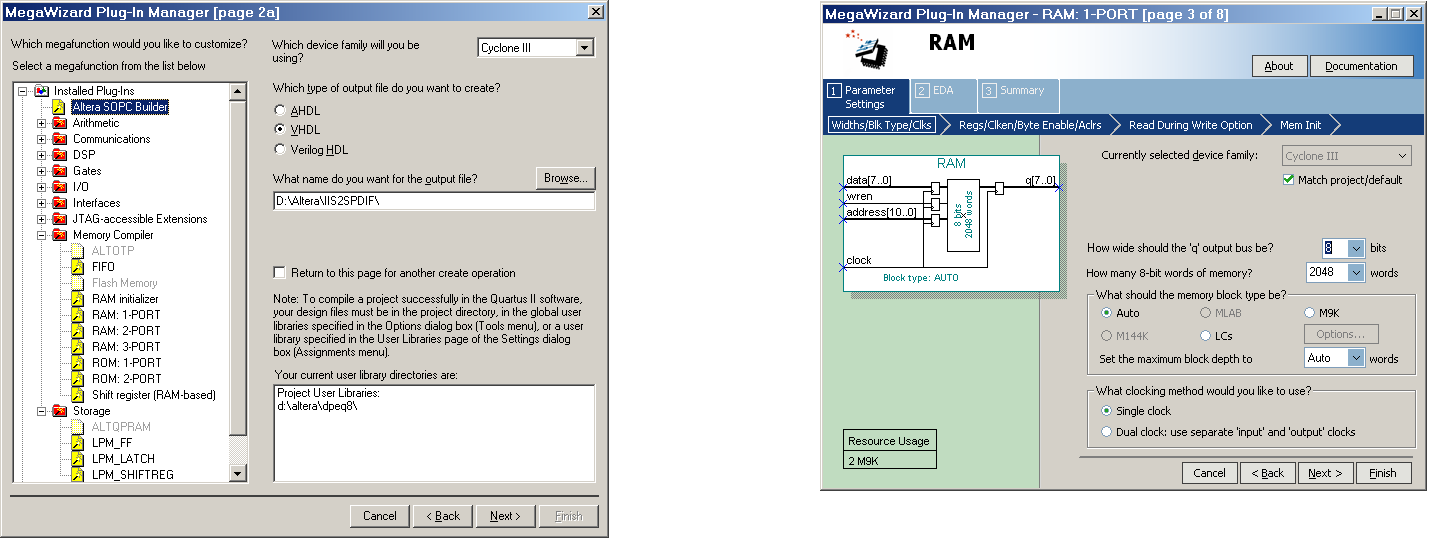
Task: Click the ROM: 2-PORT megafunction icon
Action: tap(79, 379)
